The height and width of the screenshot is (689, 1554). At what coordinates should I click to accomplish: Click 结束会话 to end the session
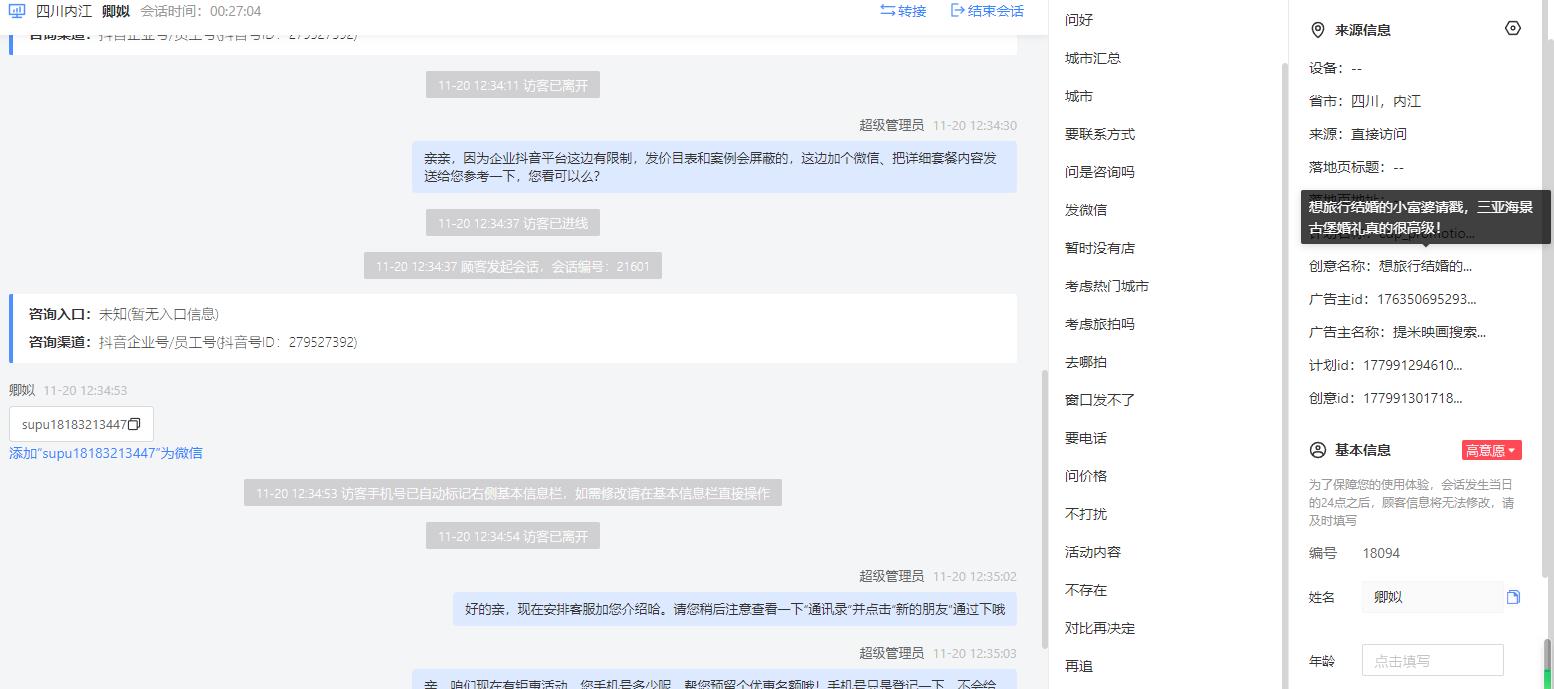pos(987,11)
